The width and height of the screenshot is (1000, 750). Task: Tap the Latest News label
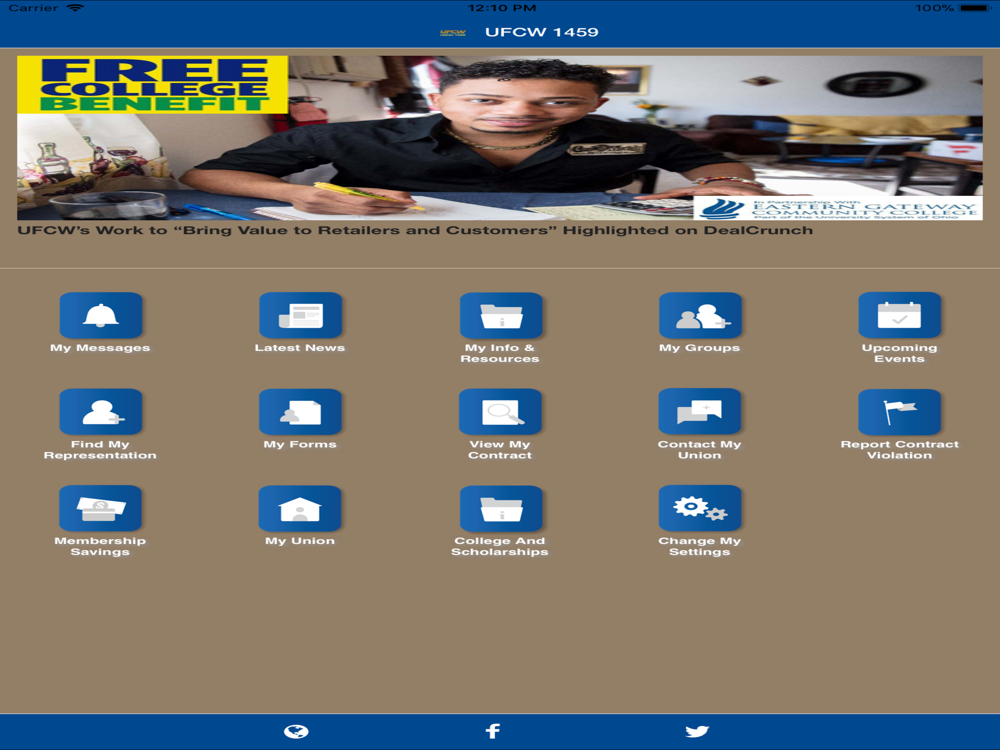pyautogui.click(x=300, y=348)
